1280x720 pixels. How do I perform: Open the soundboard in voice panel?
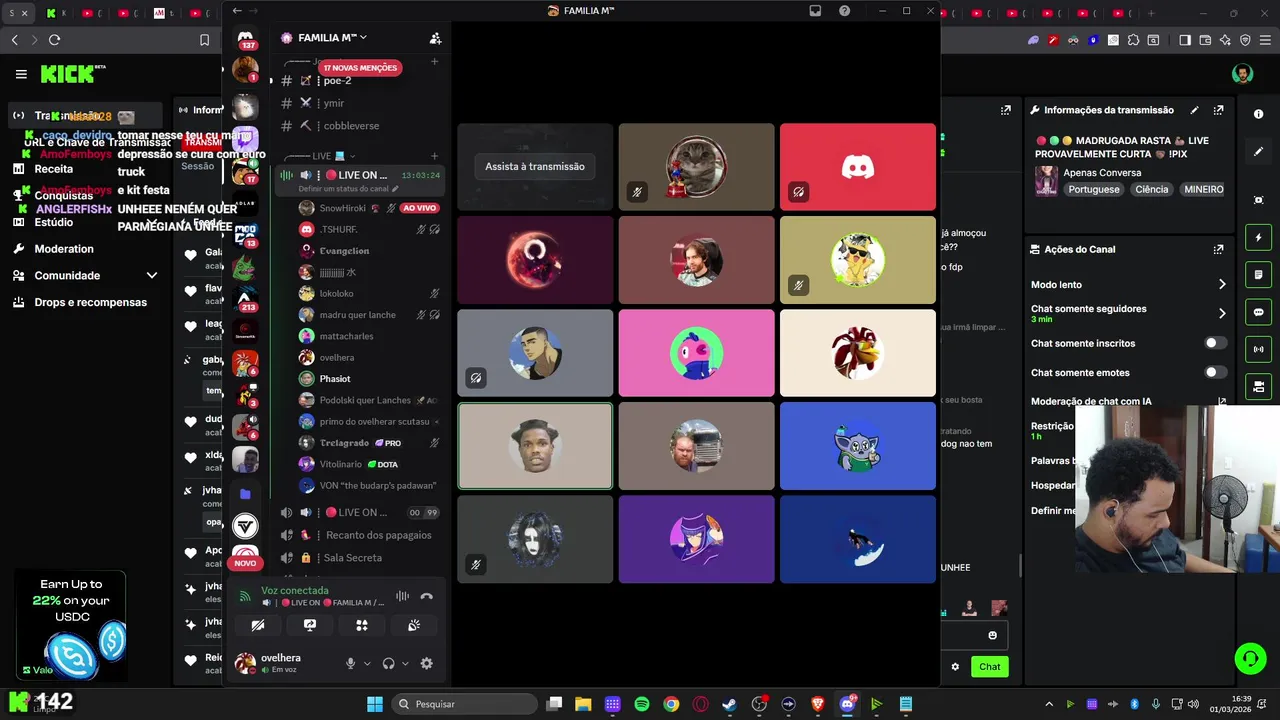pyautogui.click(x=414, y=625)
